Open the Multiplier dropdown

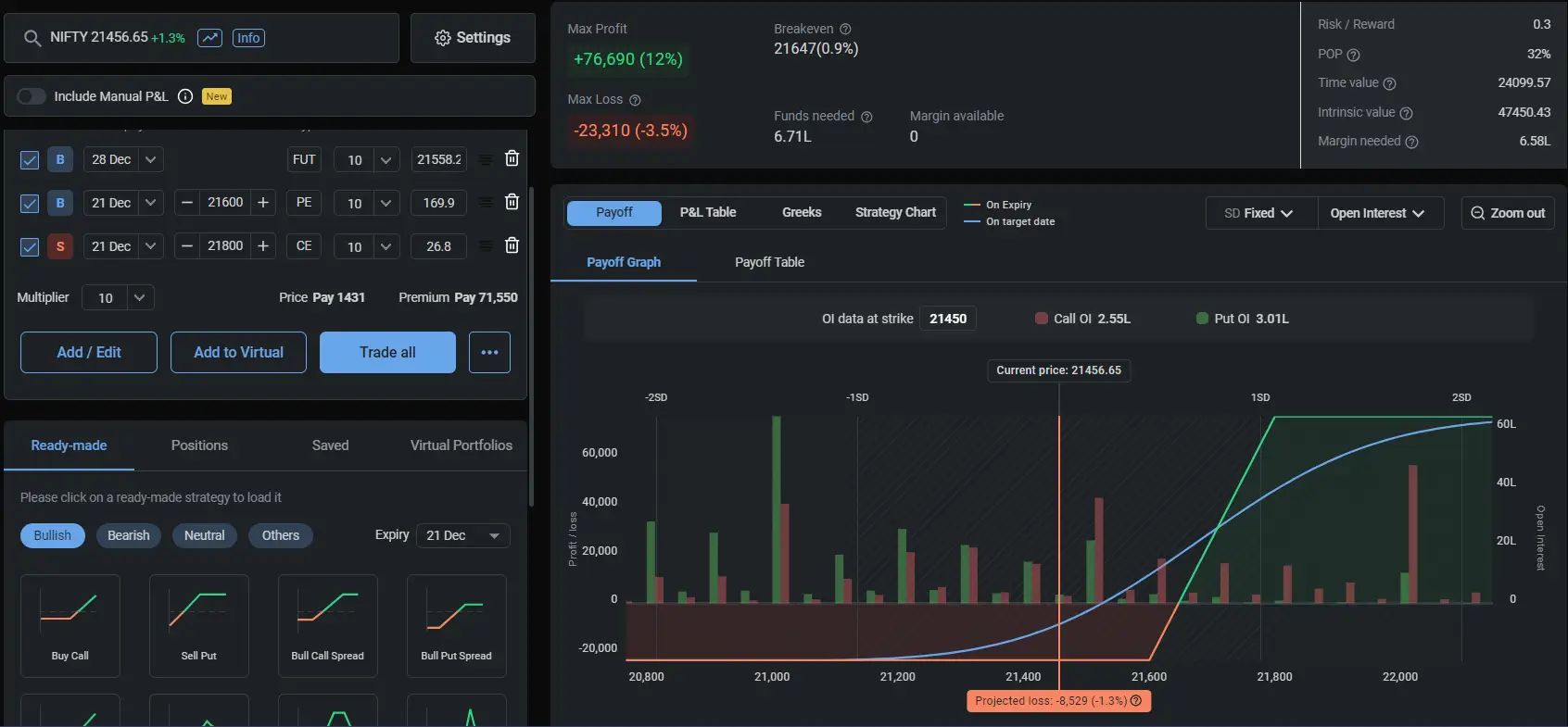118,297
